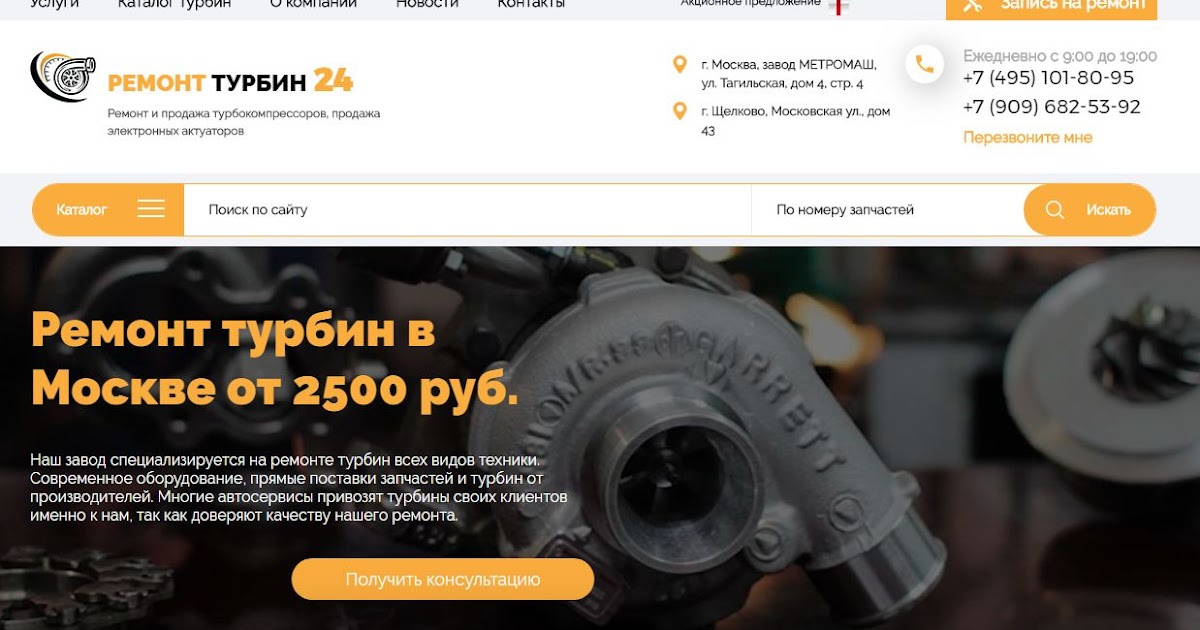Viewport: 1200px width, 630px height.
Task: Click the Получить консультацию button
Action: click(x=443, y=579)
